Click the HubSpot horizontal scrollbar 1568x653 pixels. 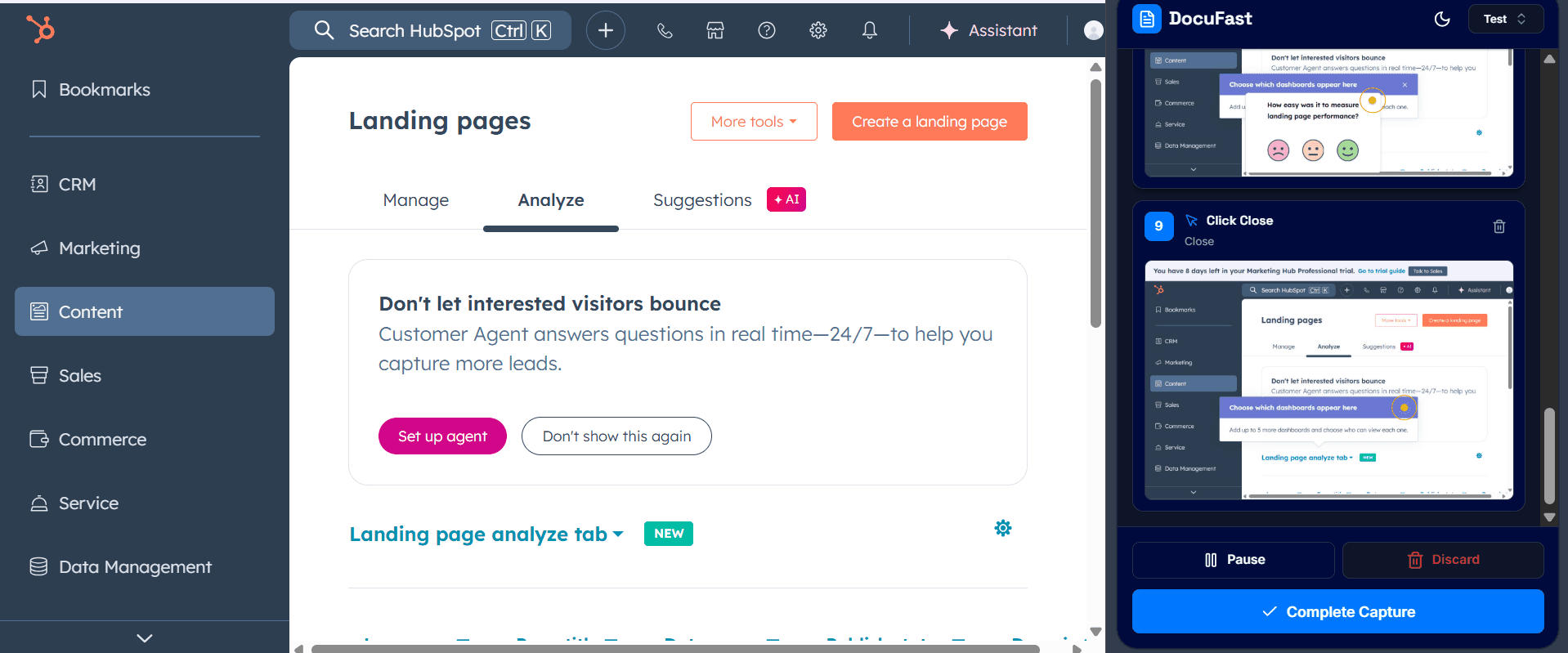pyautogui.click(x=675, y=649)
